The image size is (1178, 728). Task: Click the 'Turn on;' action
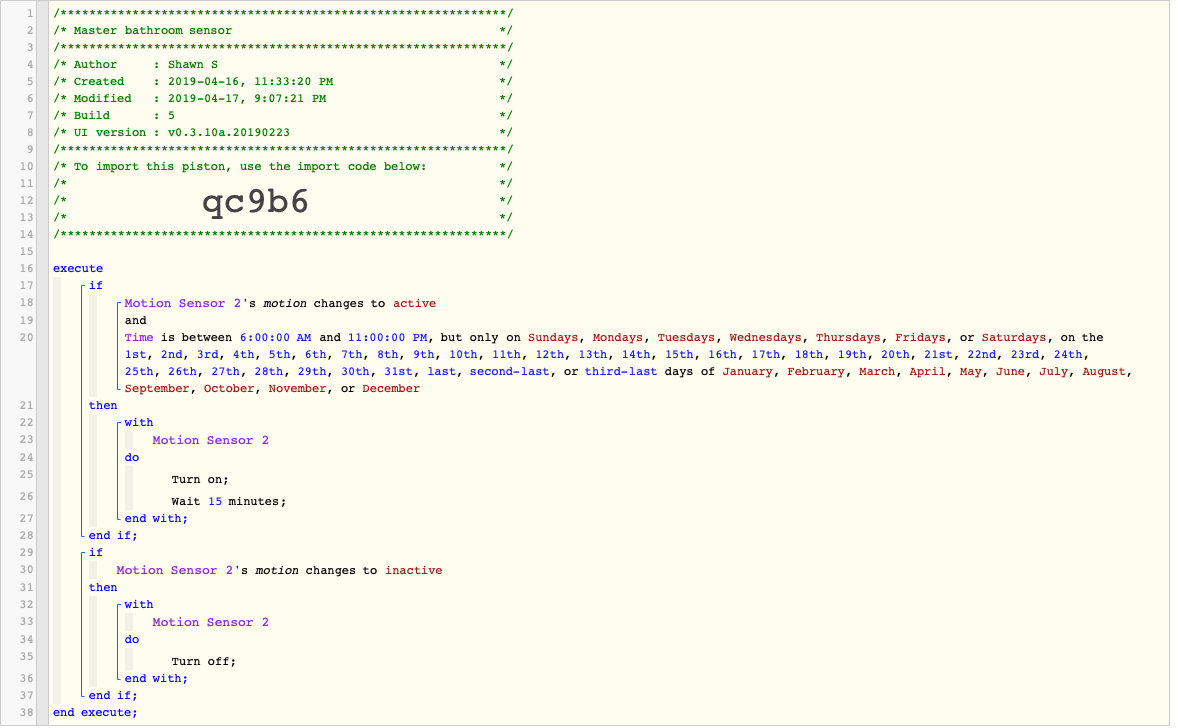tap(200, 479)
